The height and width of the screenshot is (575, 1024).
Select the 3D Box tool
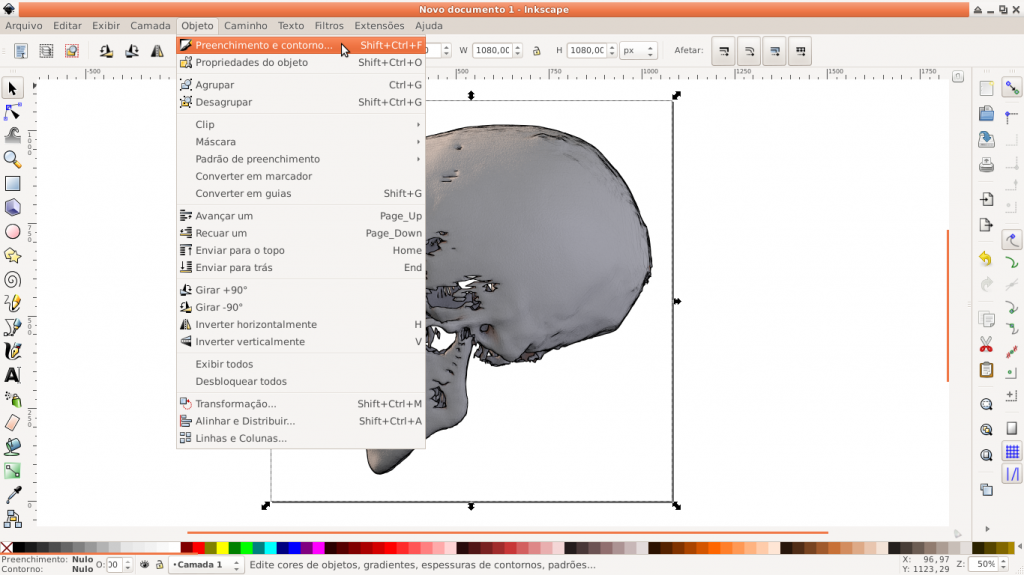[x=12, y=208]
